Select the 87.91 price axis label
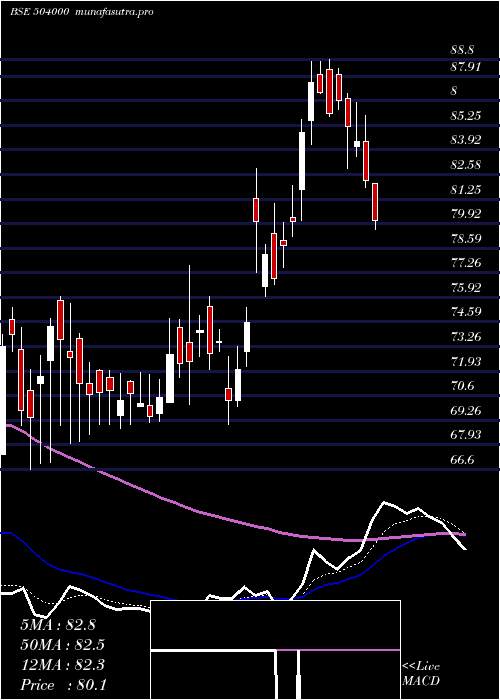Screen dimensions: 500x700 point(466,67)
